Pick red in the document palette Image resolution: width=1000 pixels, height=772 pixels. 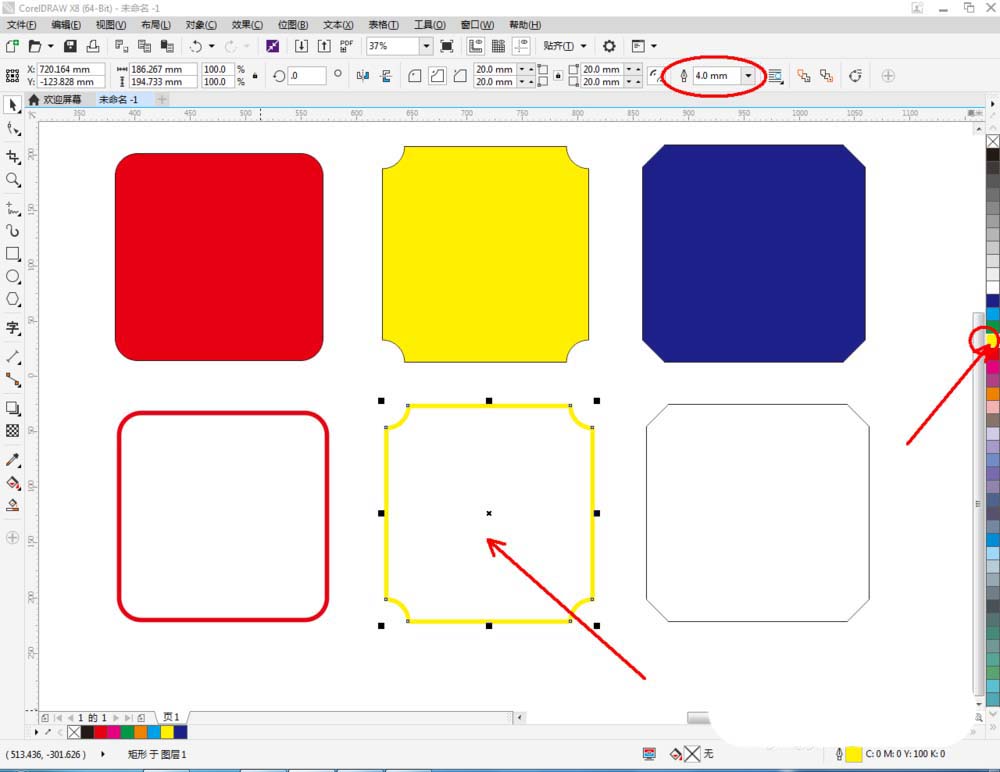tap(101, 732)
